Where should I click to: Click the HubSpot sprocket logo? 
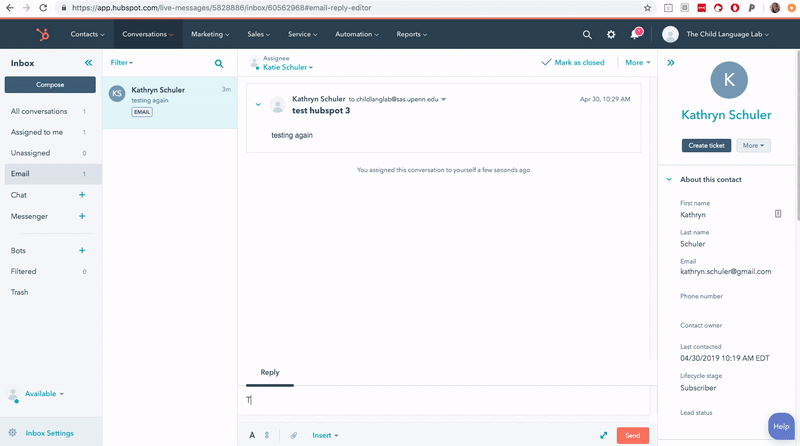pyautogui.click(x=43, y=34)
